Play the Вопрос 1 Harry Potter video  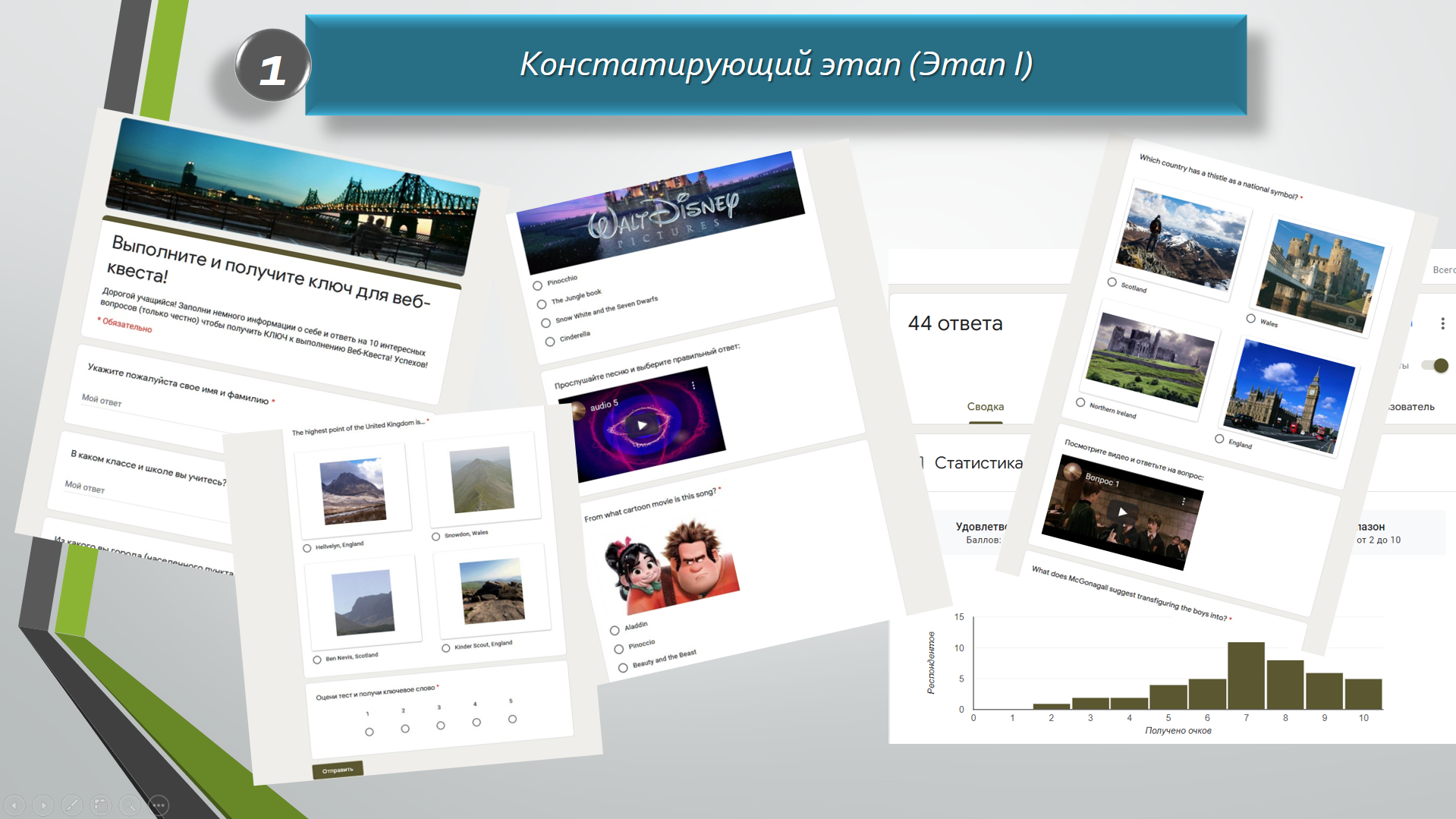(1121, 512)
